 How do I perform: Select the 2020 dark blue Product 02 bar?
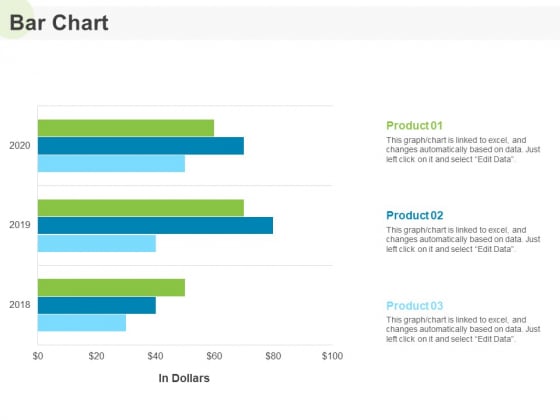(x=141, y=146)
